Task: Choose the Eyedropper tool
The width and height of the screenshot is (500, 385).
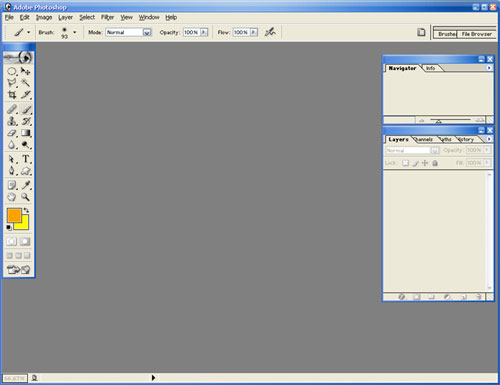Action: pyautogui.click(x=26, y=185)
